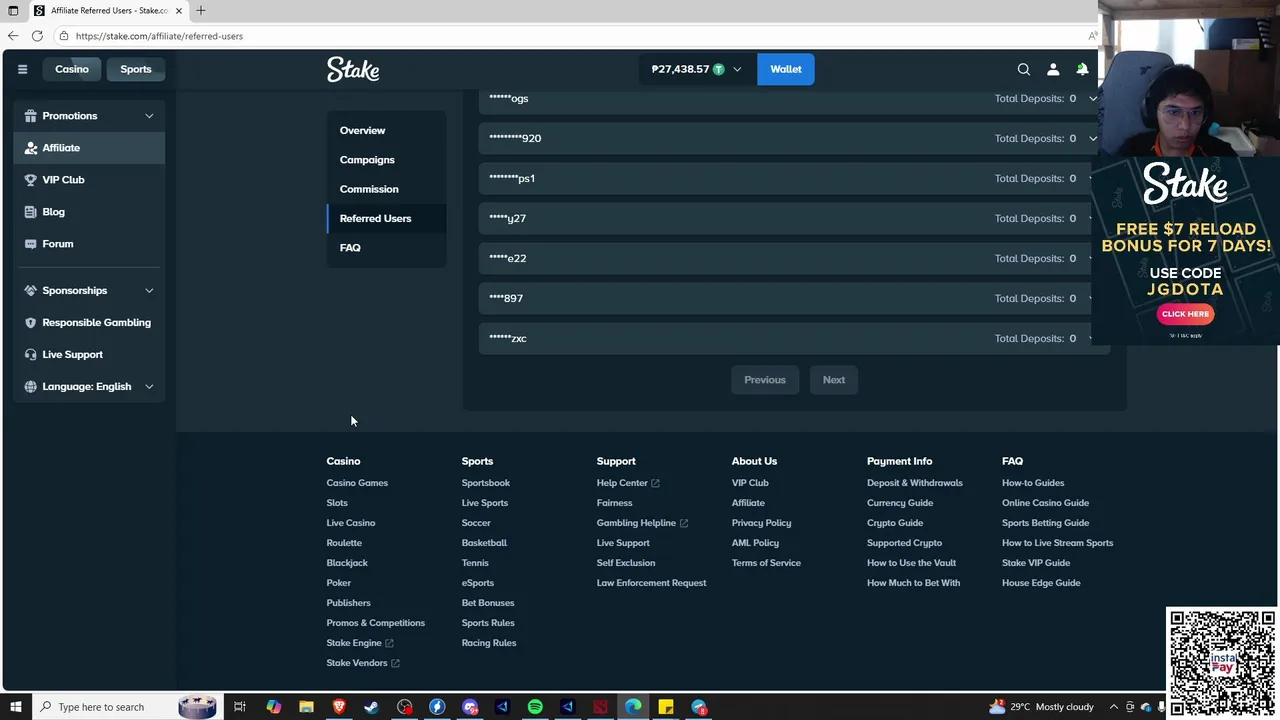Open Spotify from the taskbar
Screen dimensions: 1280x720
pyautogui.click(x=535, y=707)
